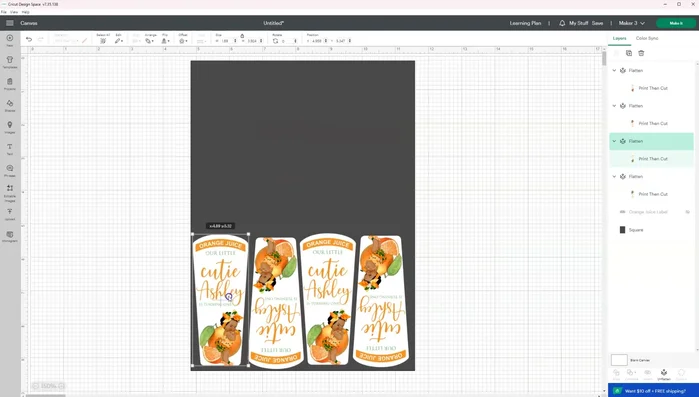Open the Learning Plan link
Viewport: 699px width, 397px height.
click(x=525, y=23)
